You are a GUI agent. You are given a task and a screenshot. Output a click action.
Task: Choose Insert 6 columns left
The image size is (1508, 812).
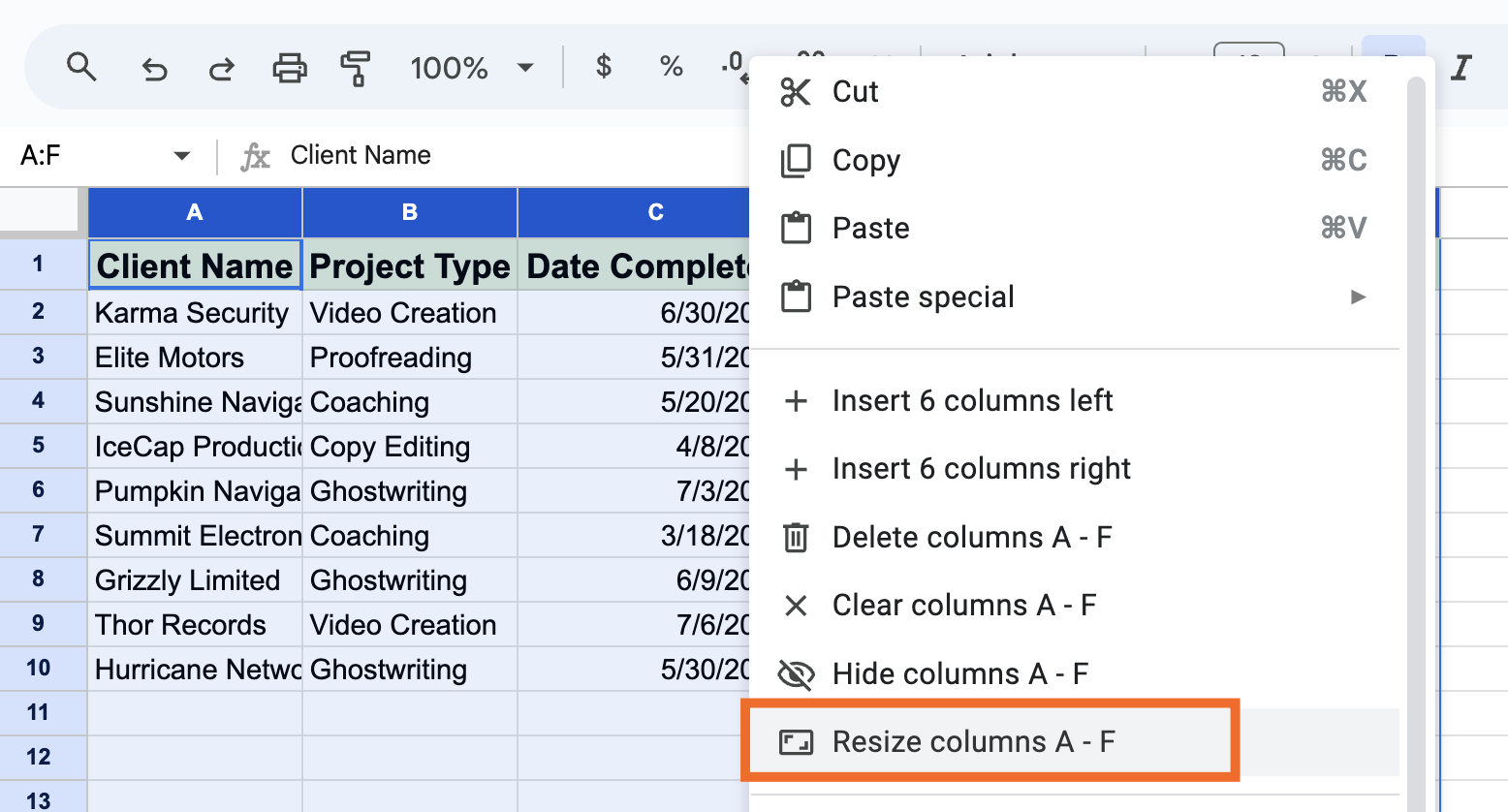coord(1074,400)
